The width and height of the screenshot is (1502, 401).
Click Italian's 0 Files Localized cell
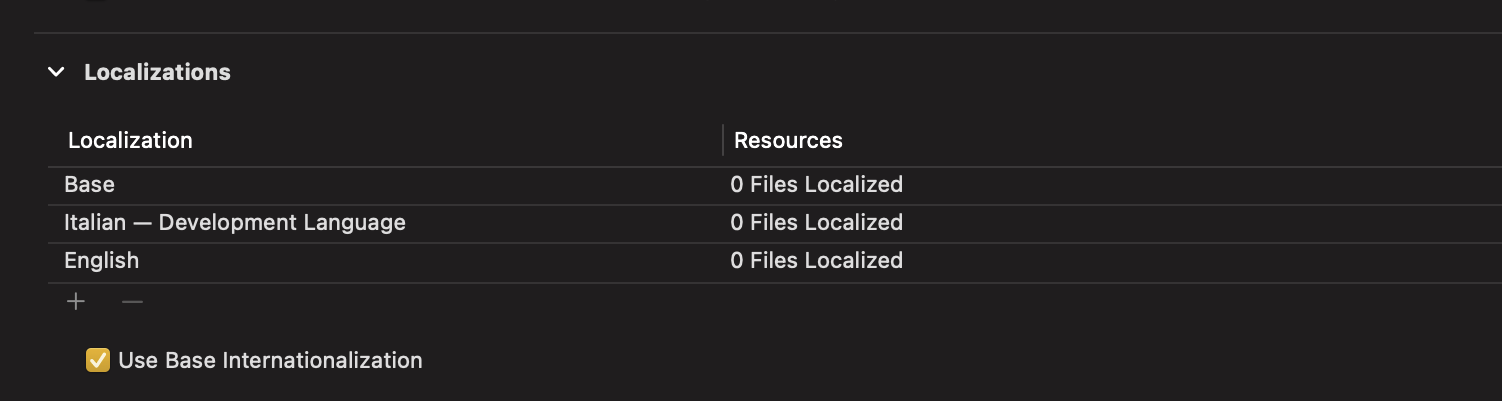[816, 223]
